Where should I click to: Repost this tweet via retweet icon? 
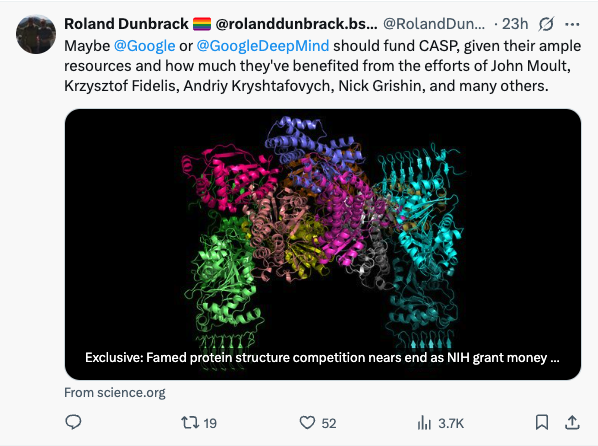[190, 423]
